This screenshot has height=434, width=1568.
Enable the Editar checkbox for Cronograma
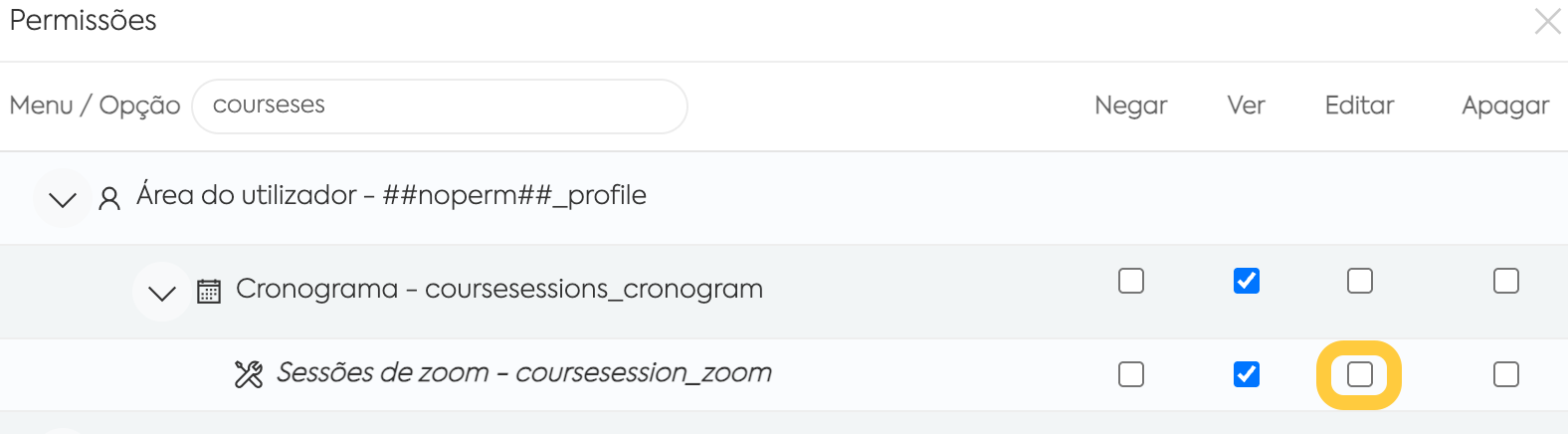click(1360, 281)
